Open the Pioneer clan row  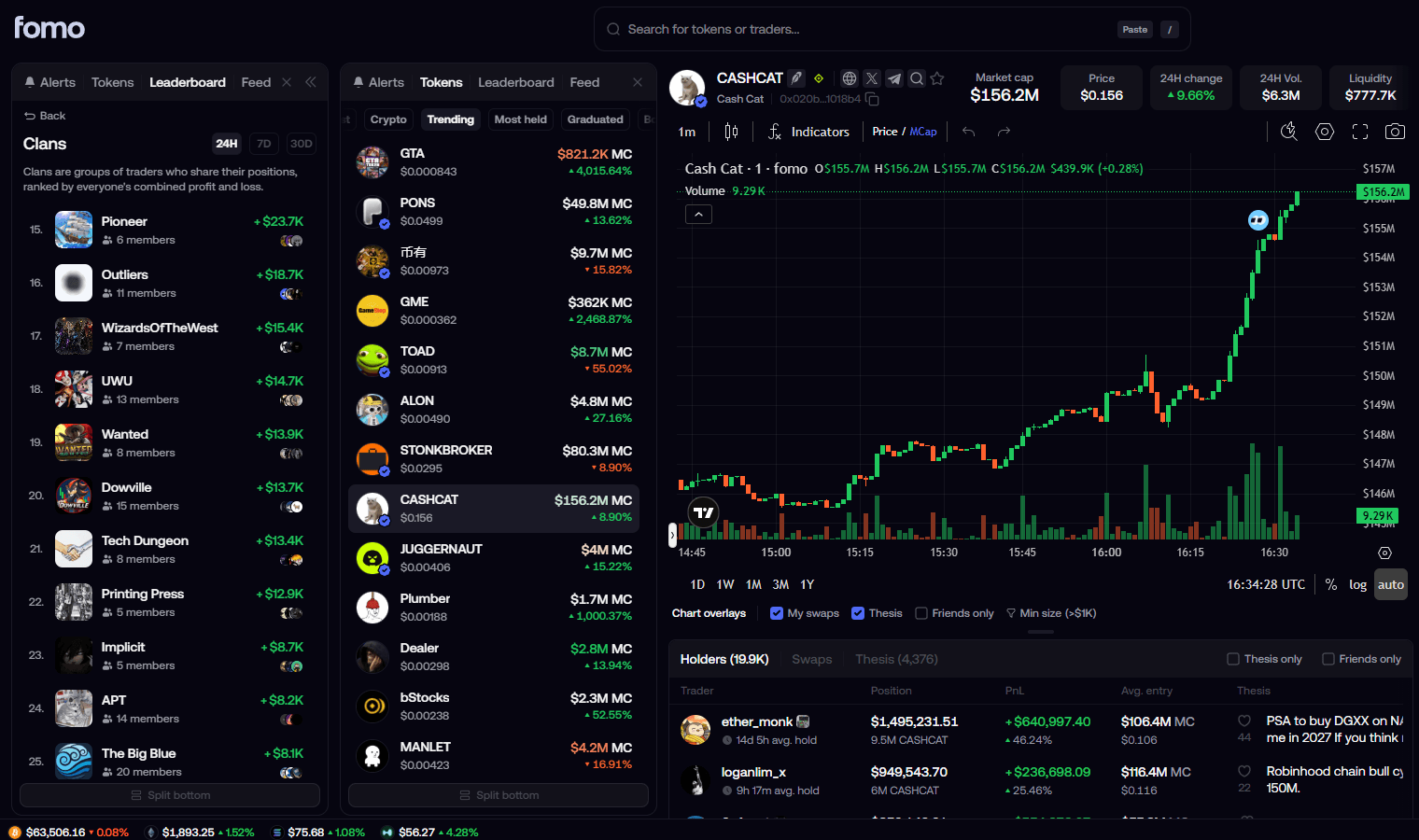click(x=170, y=230)
